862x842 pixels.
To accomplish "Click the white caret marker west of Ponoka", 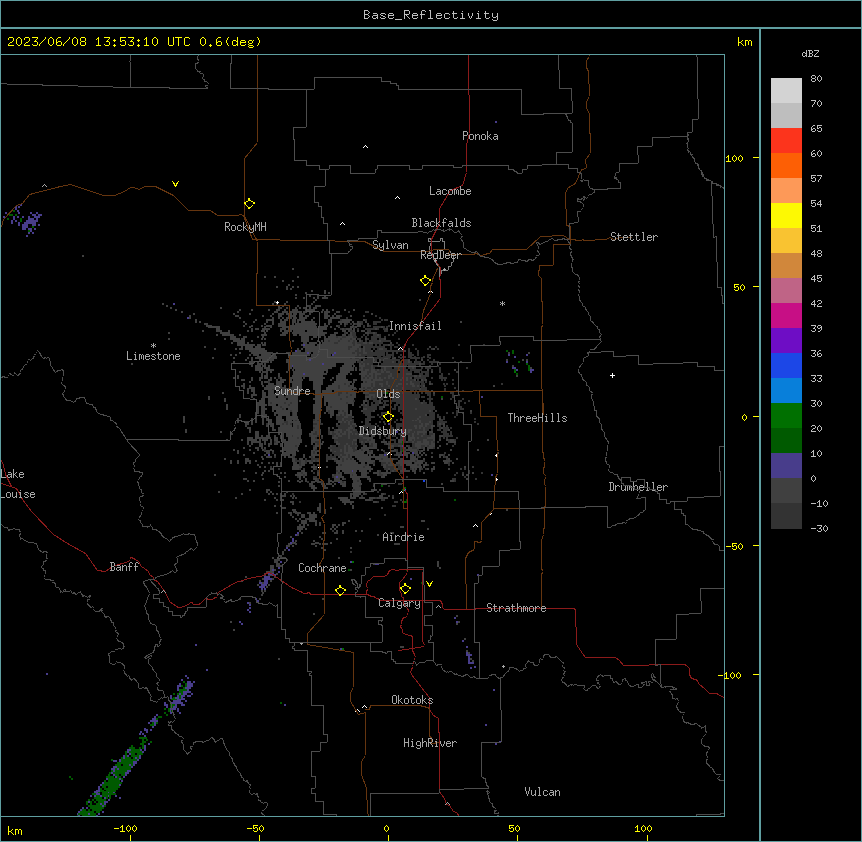I will pyautogui.click(x=366, y=147).
